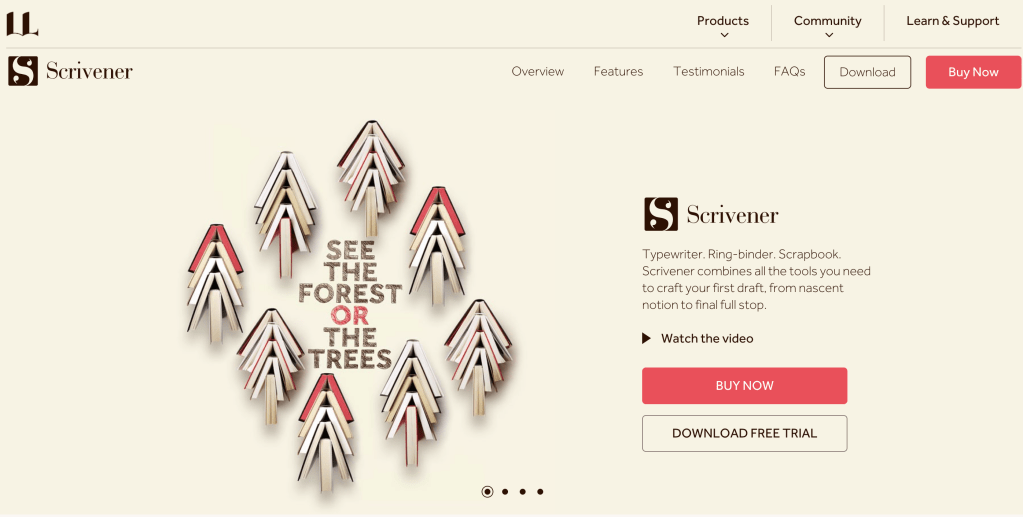Screen dimensions: 1023x517
Task: Click the Scrivener S logo in header
Action: click(23, 71)
